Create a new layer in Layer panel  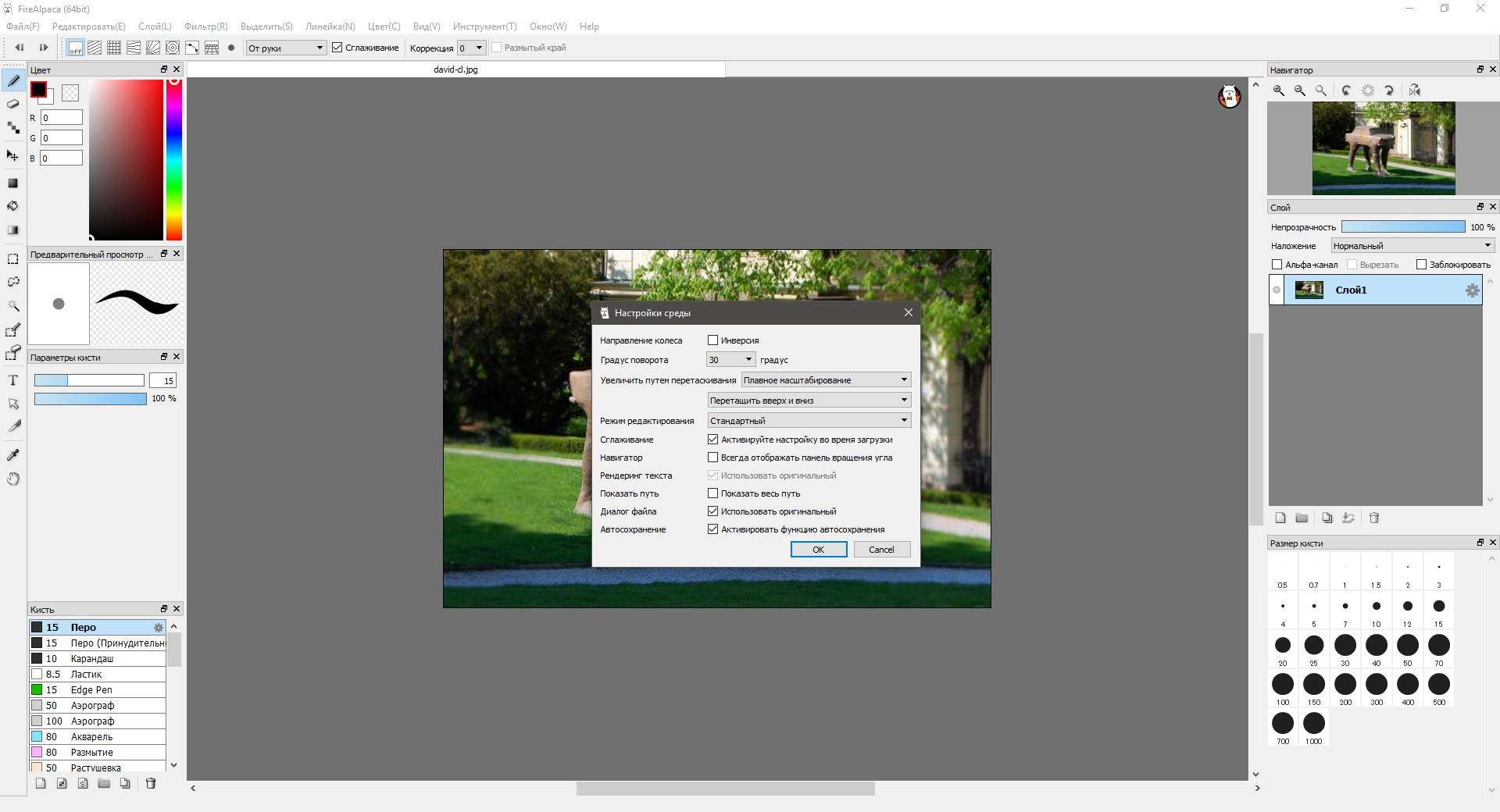(x=1280, y=518)
